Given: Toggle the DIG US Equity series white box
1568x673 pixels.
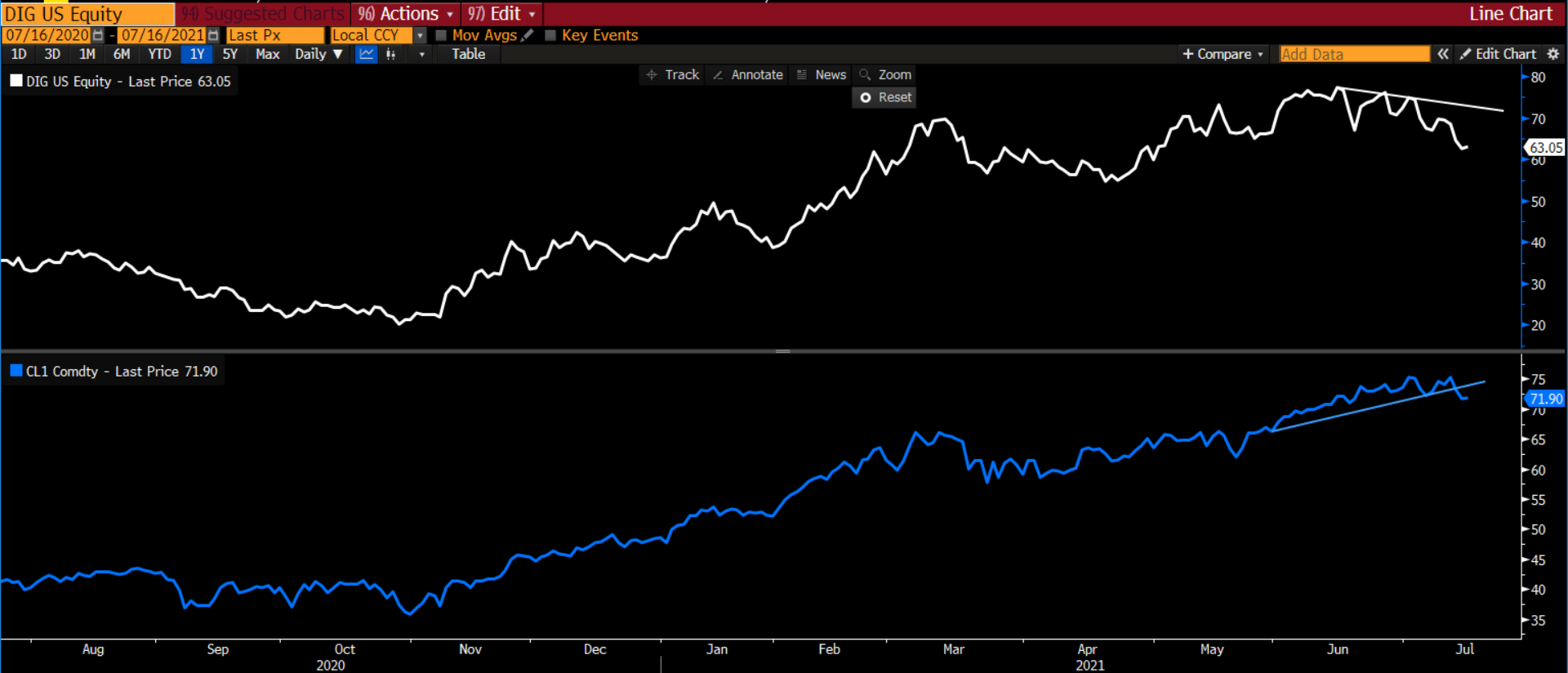Looking at the screenshot, I should [x=16, y=81].
